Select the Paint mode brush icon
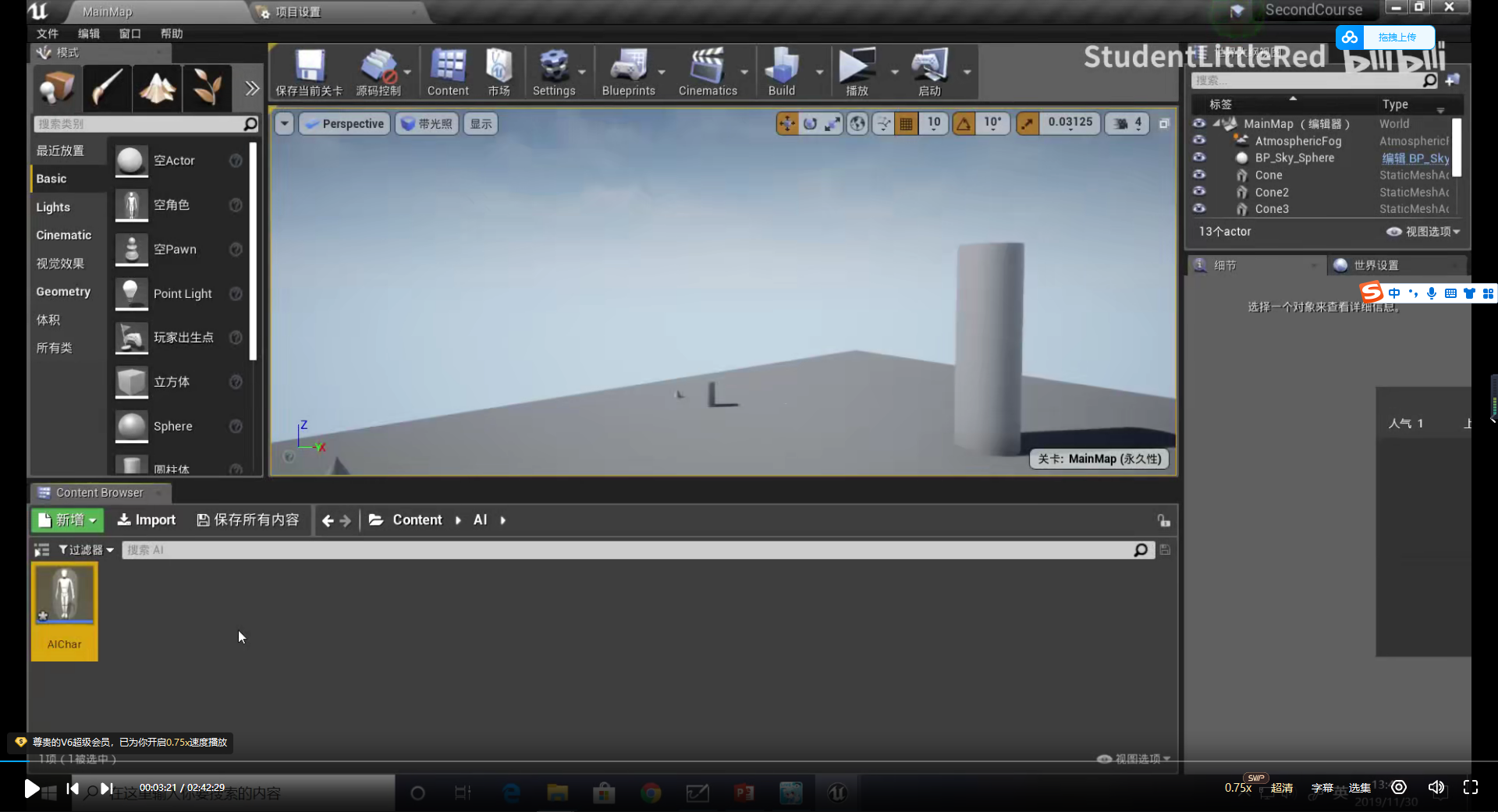The height and width of the screenshot is (812, 1498). point(107,87)
